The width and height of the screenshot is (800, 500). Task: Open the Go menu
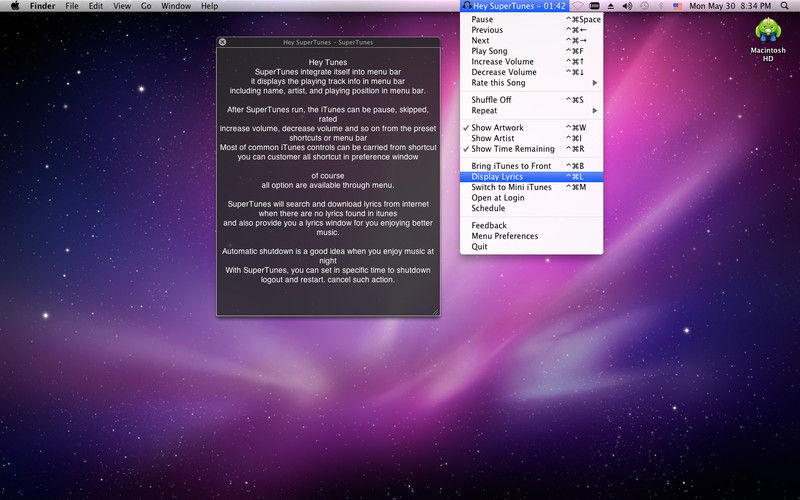[146, 6]
